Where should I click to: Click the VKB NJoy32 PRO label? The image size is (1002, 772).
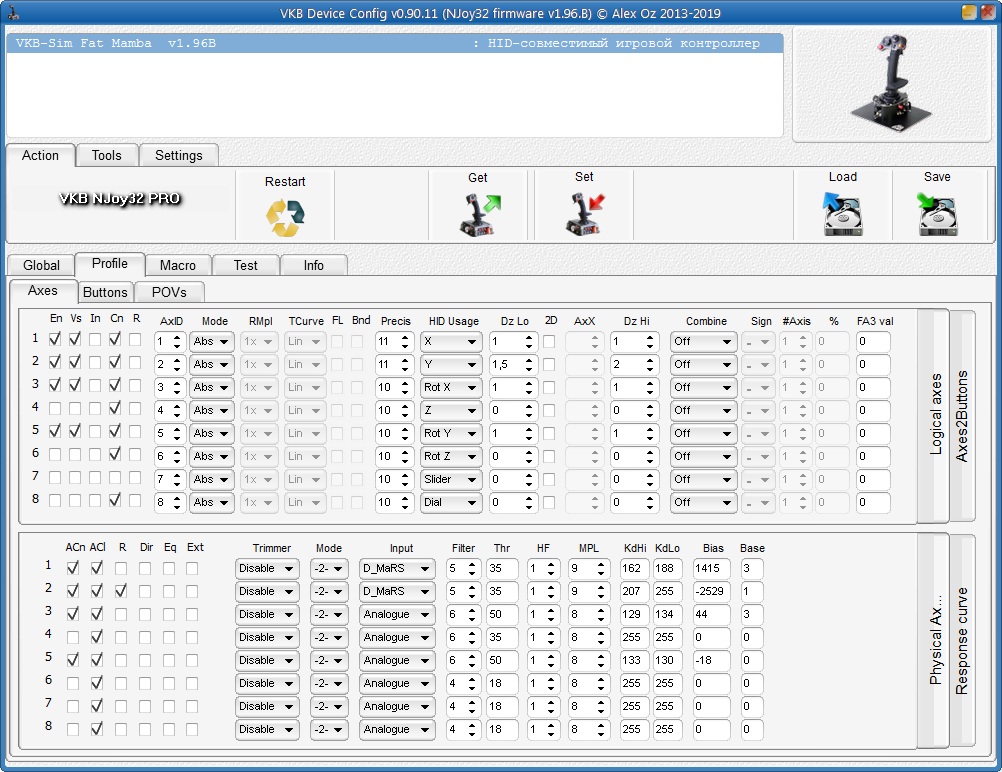coord(119,199)
